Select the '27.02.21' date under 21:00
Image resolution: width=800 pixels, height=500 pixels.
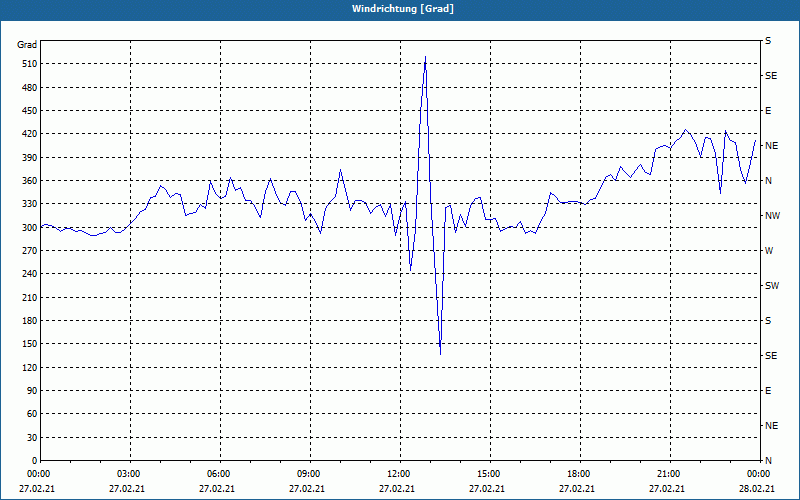[x=667, y=489]
